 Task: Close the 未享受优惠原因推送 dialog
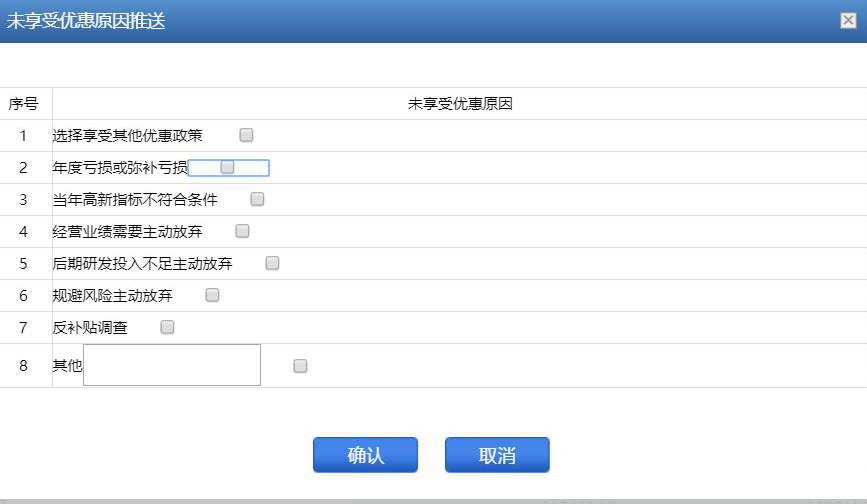pyautogui.click(x=848, y=20)
